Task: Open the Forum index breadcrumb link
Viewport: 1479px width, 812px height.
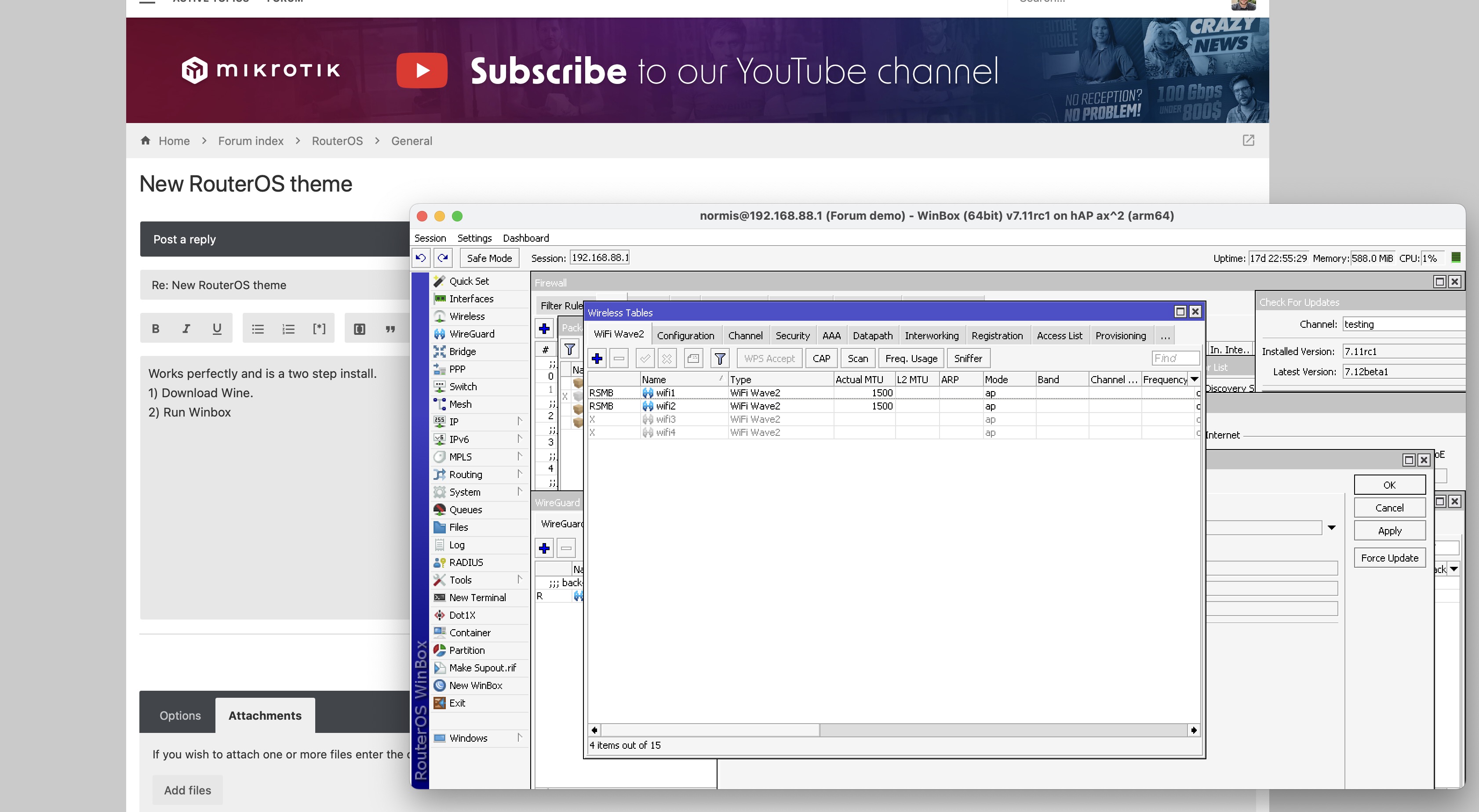Action: point(250,141)
